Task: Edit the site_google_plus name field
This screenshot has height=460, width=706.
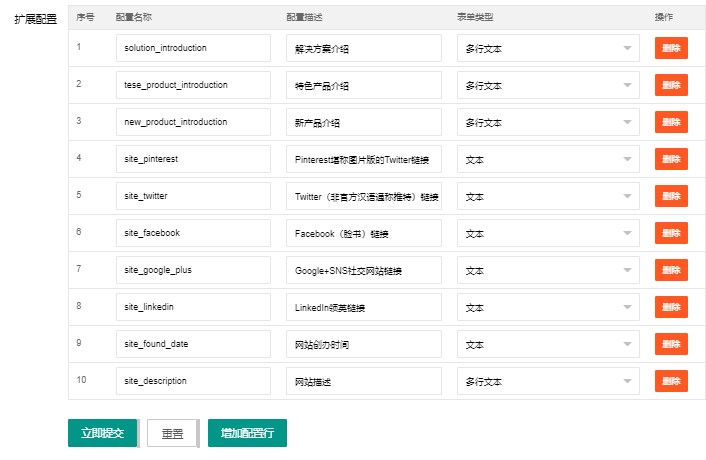Action: click(x=193, y=270)
